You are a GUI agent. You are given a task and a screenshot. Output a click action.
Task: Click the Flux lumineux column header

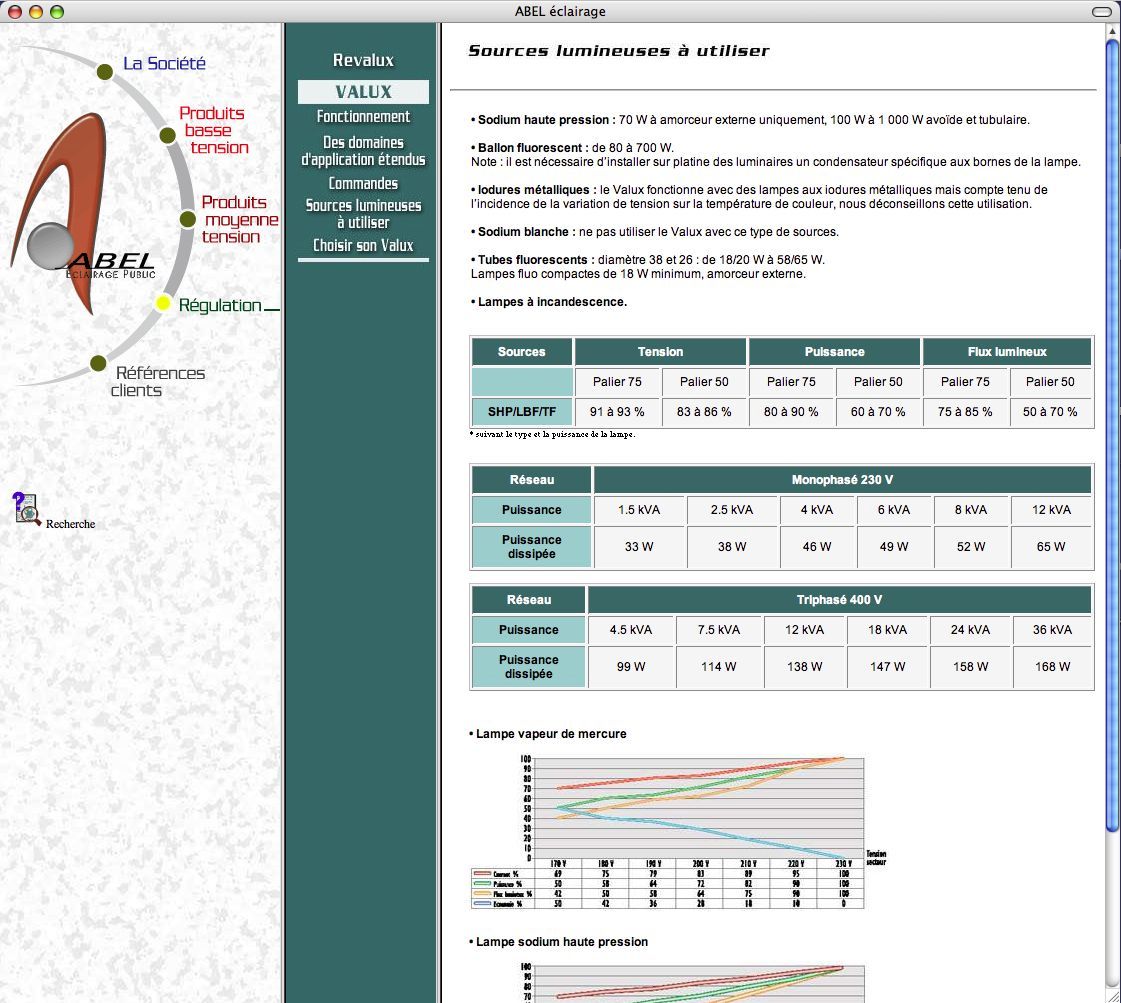click(x=1007, y=352)
